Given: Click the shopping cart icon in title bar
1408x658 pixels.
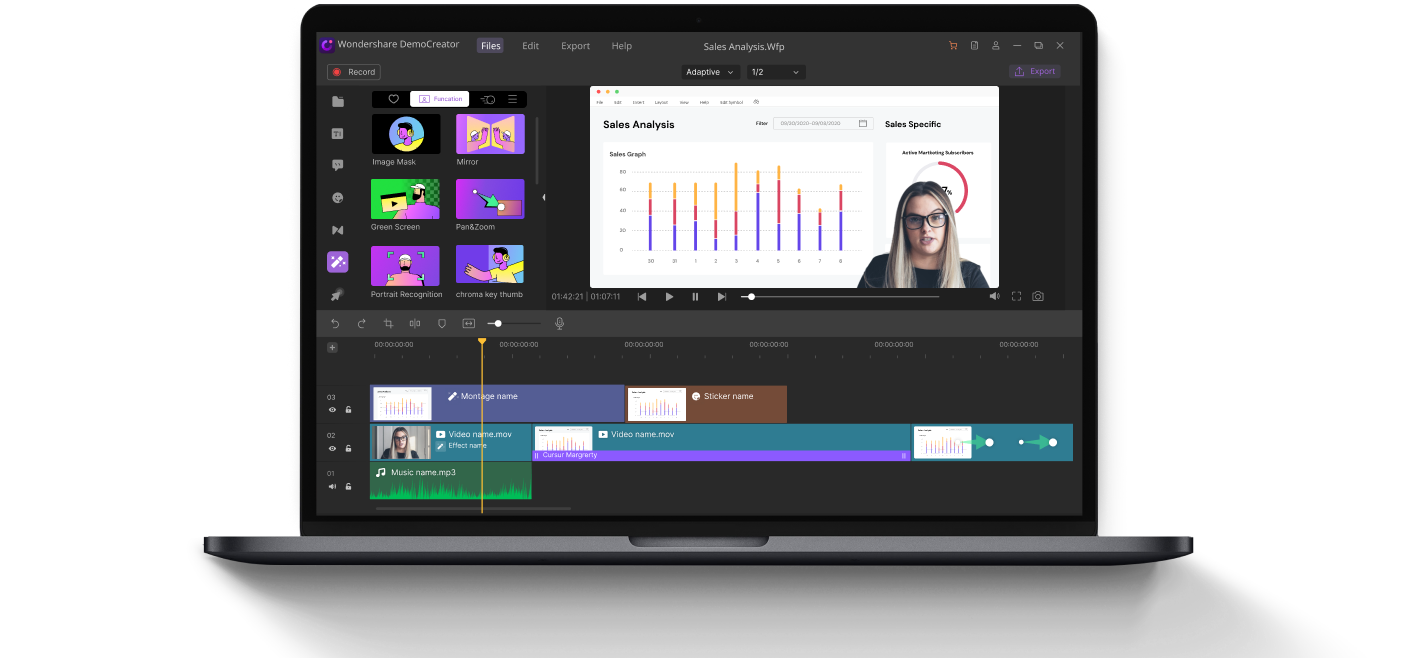Looking at the screenshot, I should [x=953, y=46].
